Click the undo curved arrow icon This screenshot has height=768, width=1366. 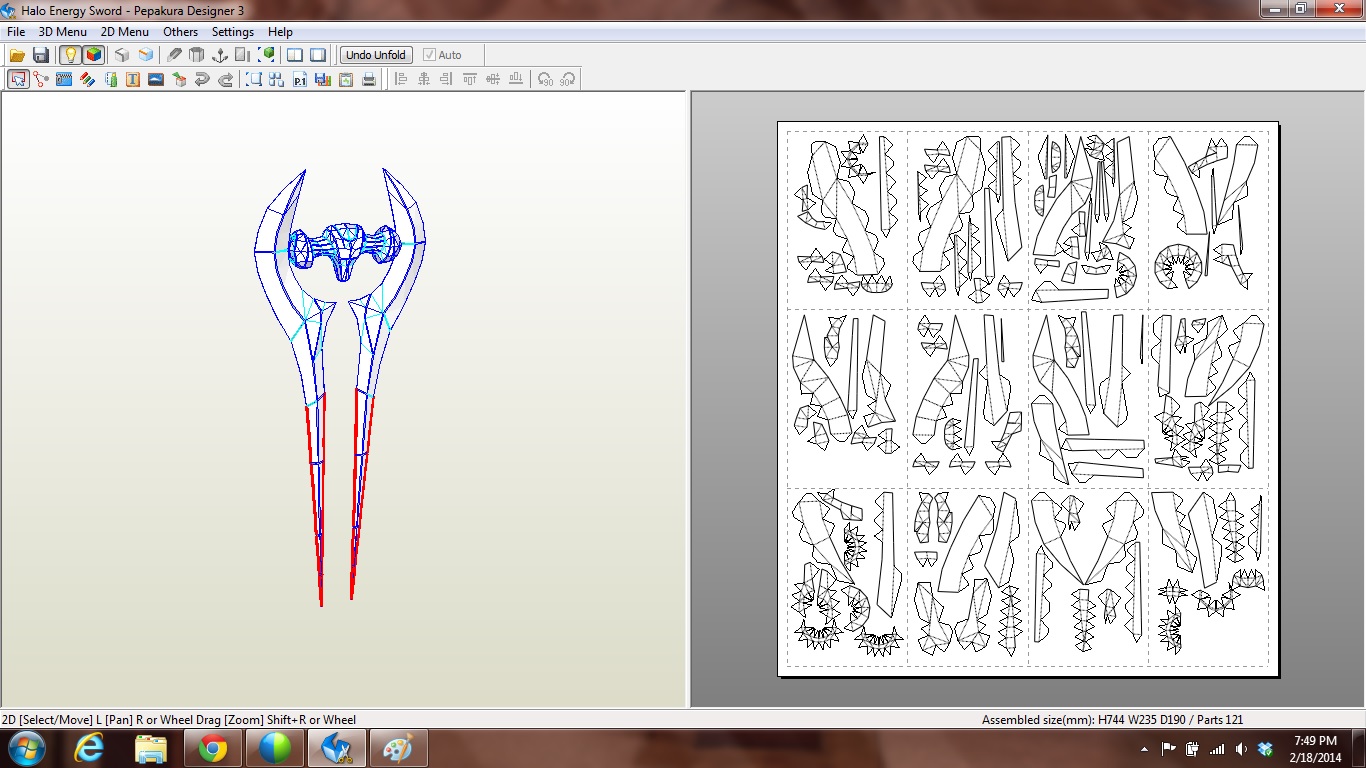point(202,79)
